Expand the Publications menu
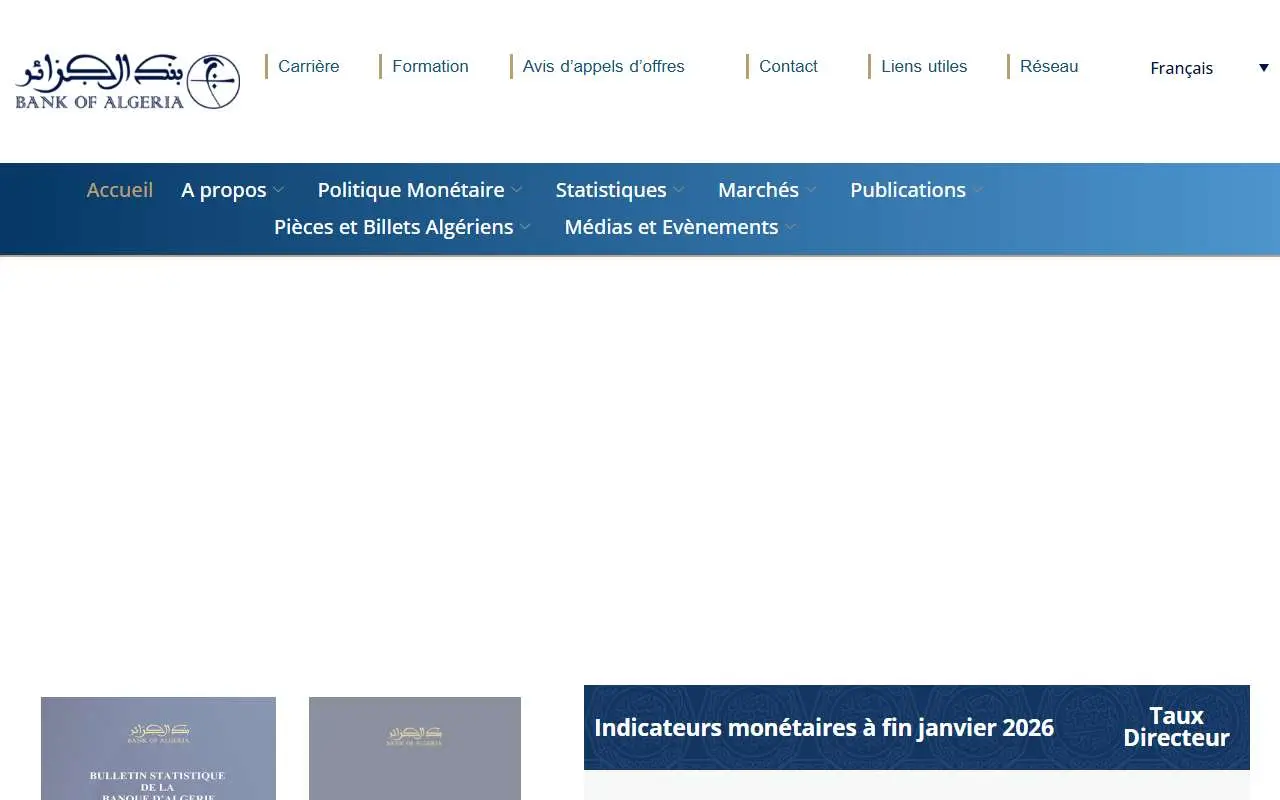1280x800 pixels. [x=917, y=190]
